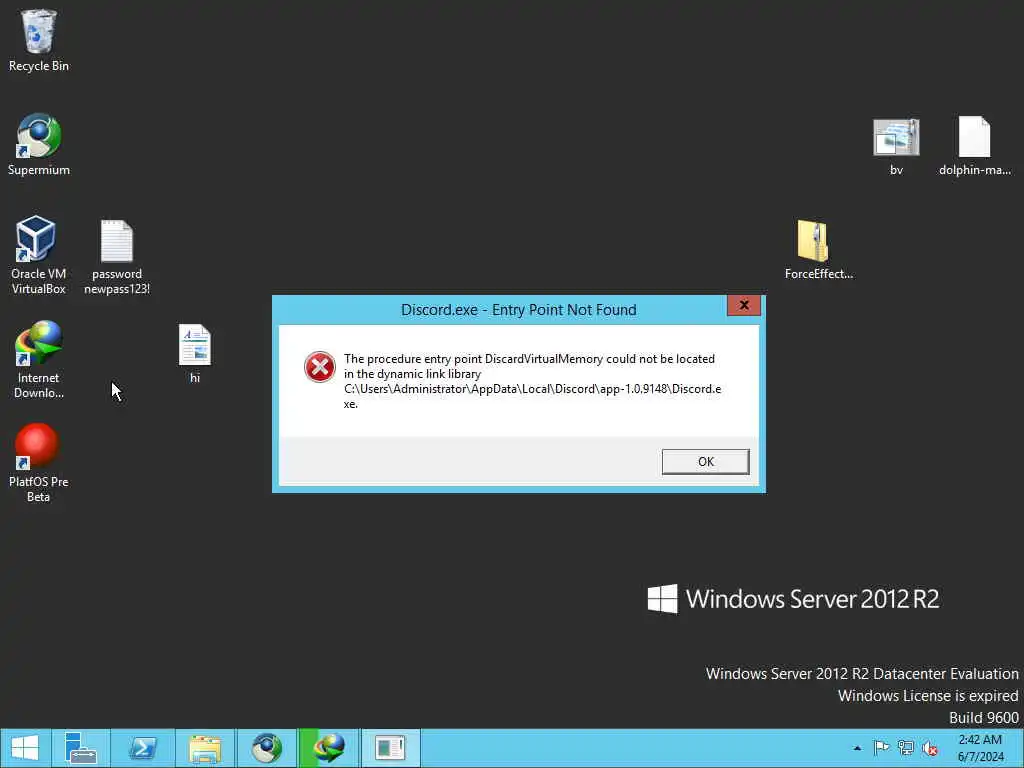Open the Start button on taskbar
Screen dimensions: 1024x768
[x=25, y=748]
